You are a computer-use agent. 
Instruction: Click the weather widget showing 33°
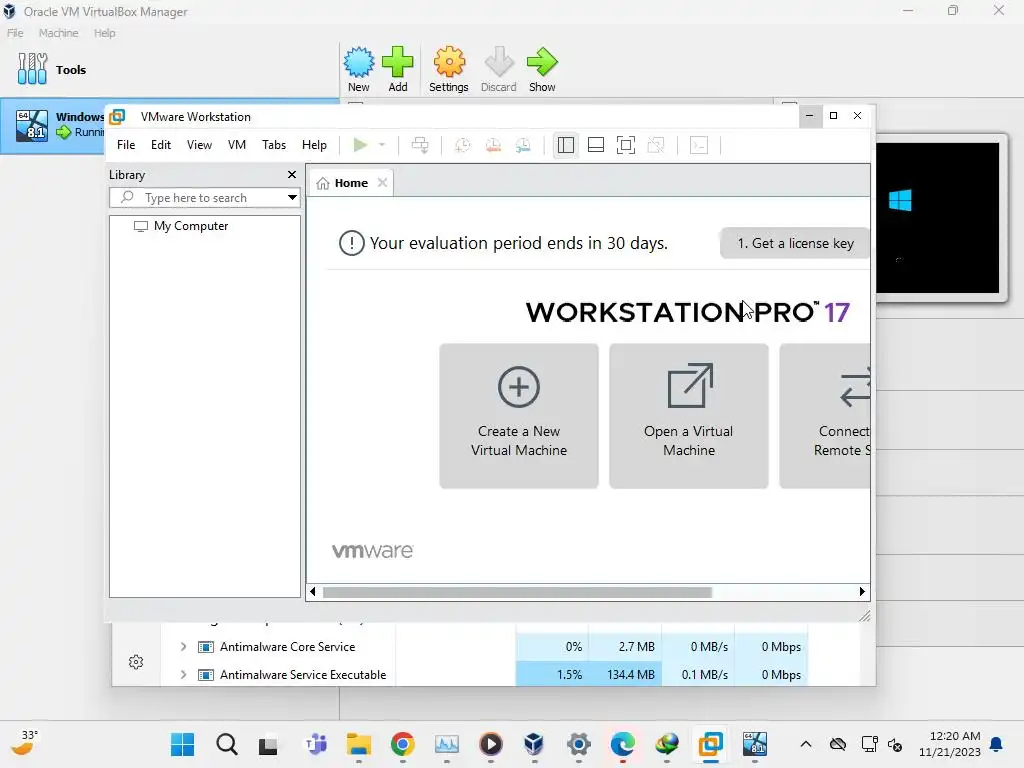[x=24, y=743]
